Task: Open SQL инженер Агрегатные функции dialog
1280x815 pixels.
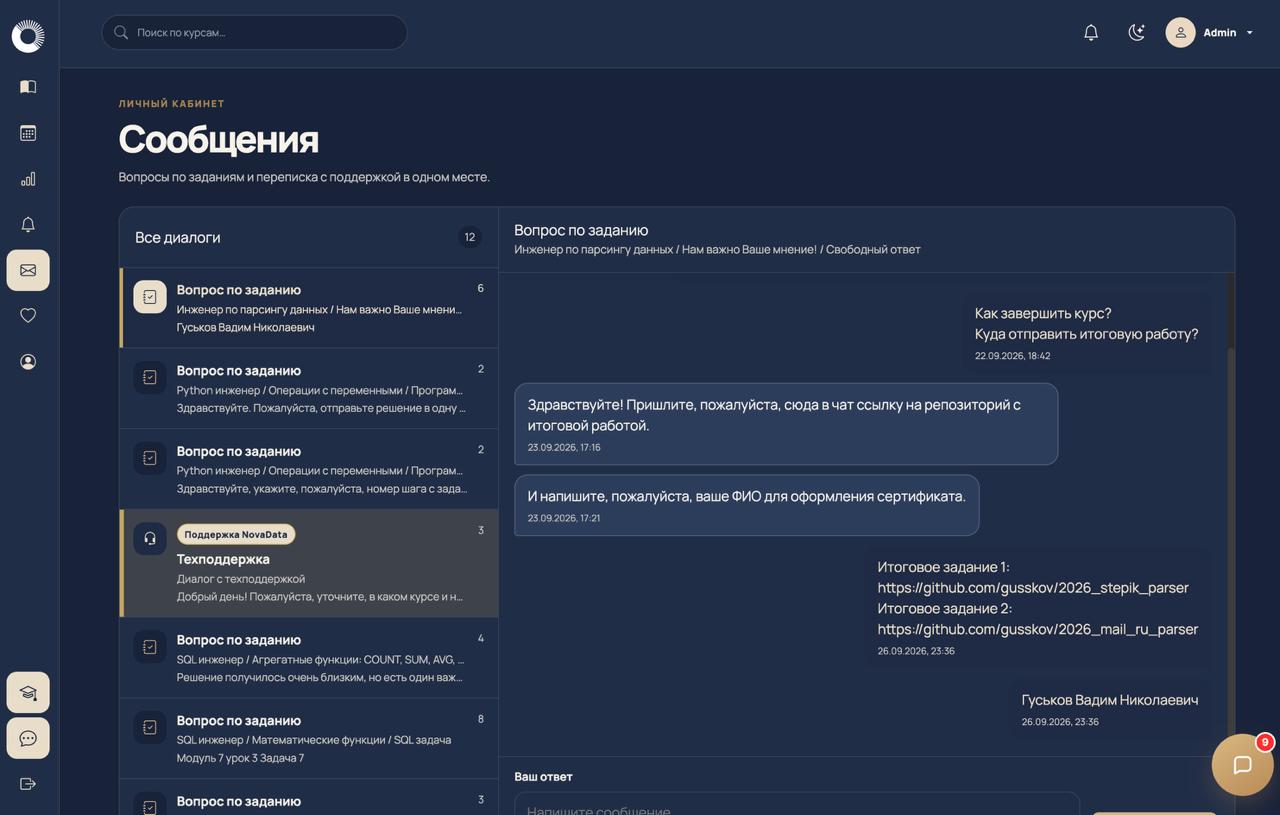Action: (309, 658)
